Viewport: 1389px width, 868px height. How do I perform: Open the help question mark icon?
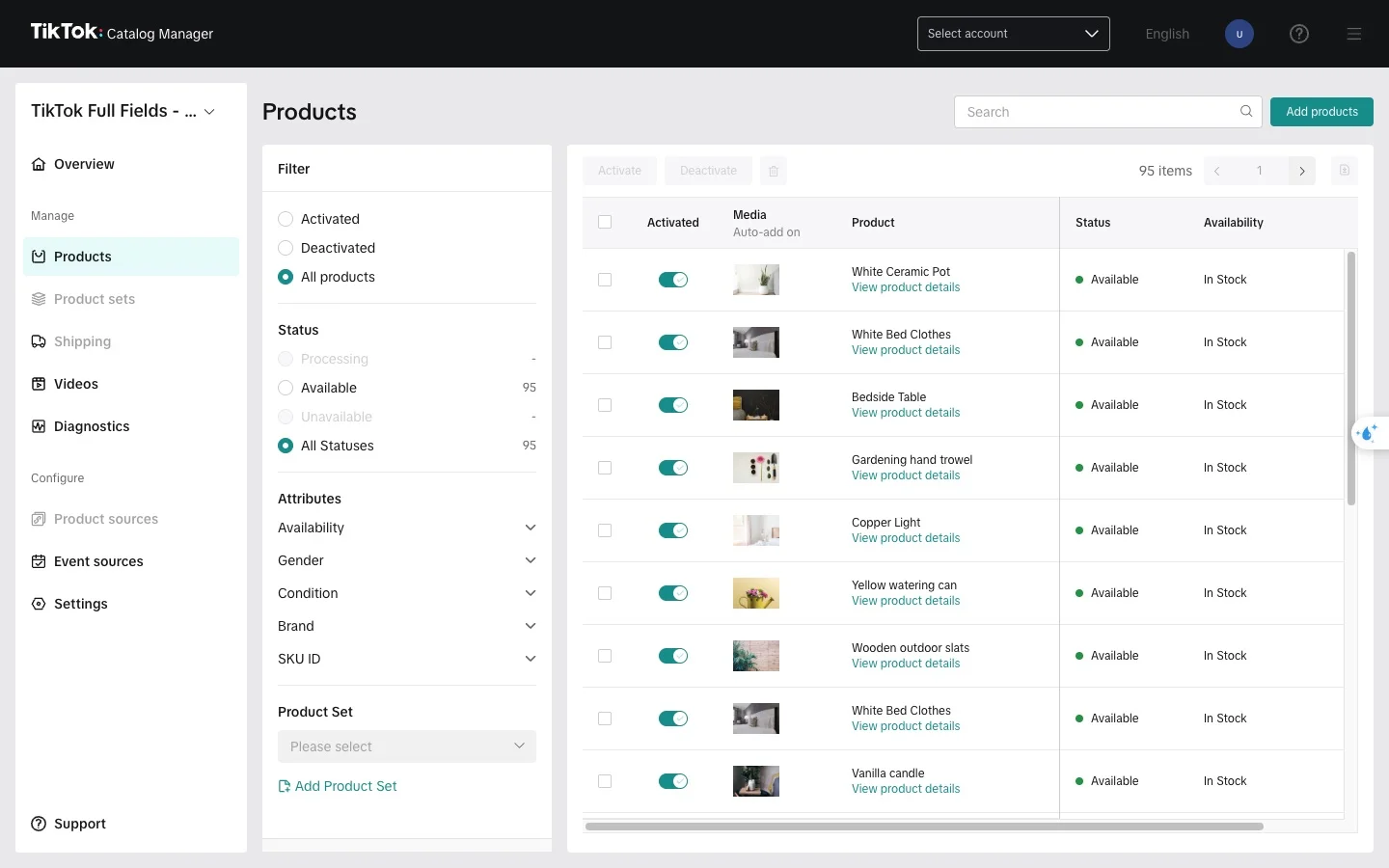click(1299, 34)
